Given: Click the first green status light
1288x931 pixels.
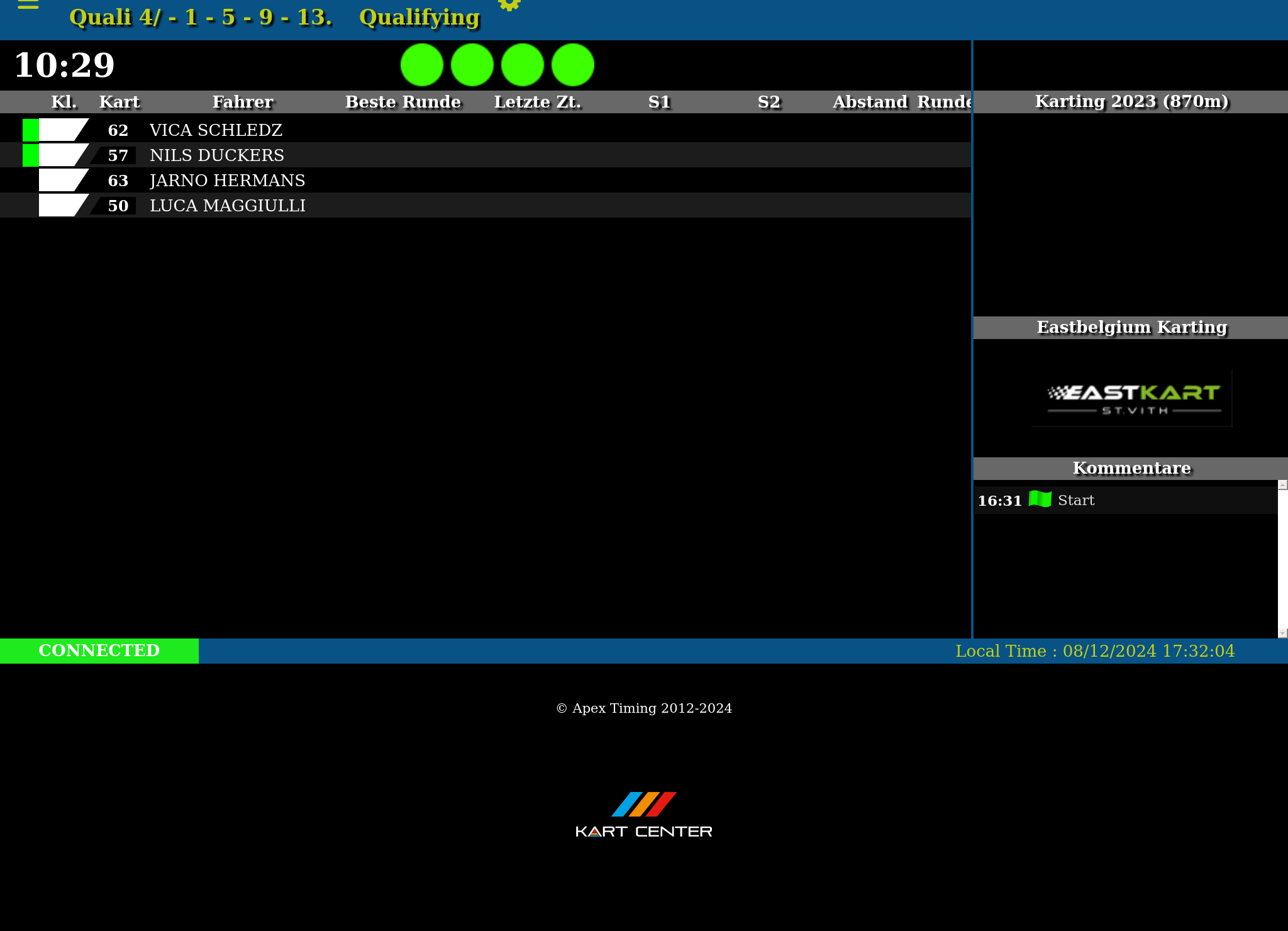Looking at the screenshot, I should (422, 65).
